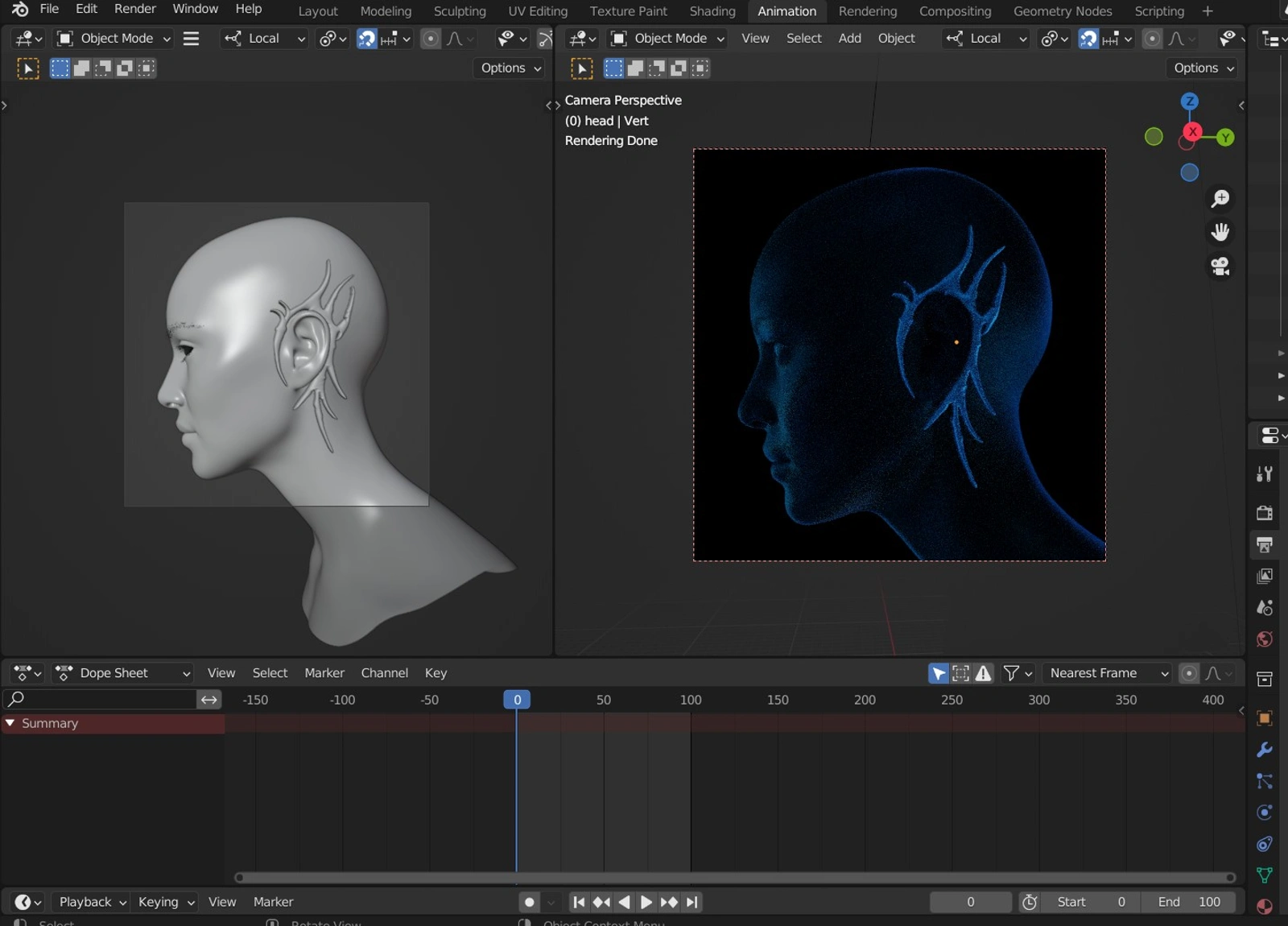Screen dimensions: 1288x926
Task: Open the Output properties printer tab
Action: pyautogui.click(x=1264, y=545)
